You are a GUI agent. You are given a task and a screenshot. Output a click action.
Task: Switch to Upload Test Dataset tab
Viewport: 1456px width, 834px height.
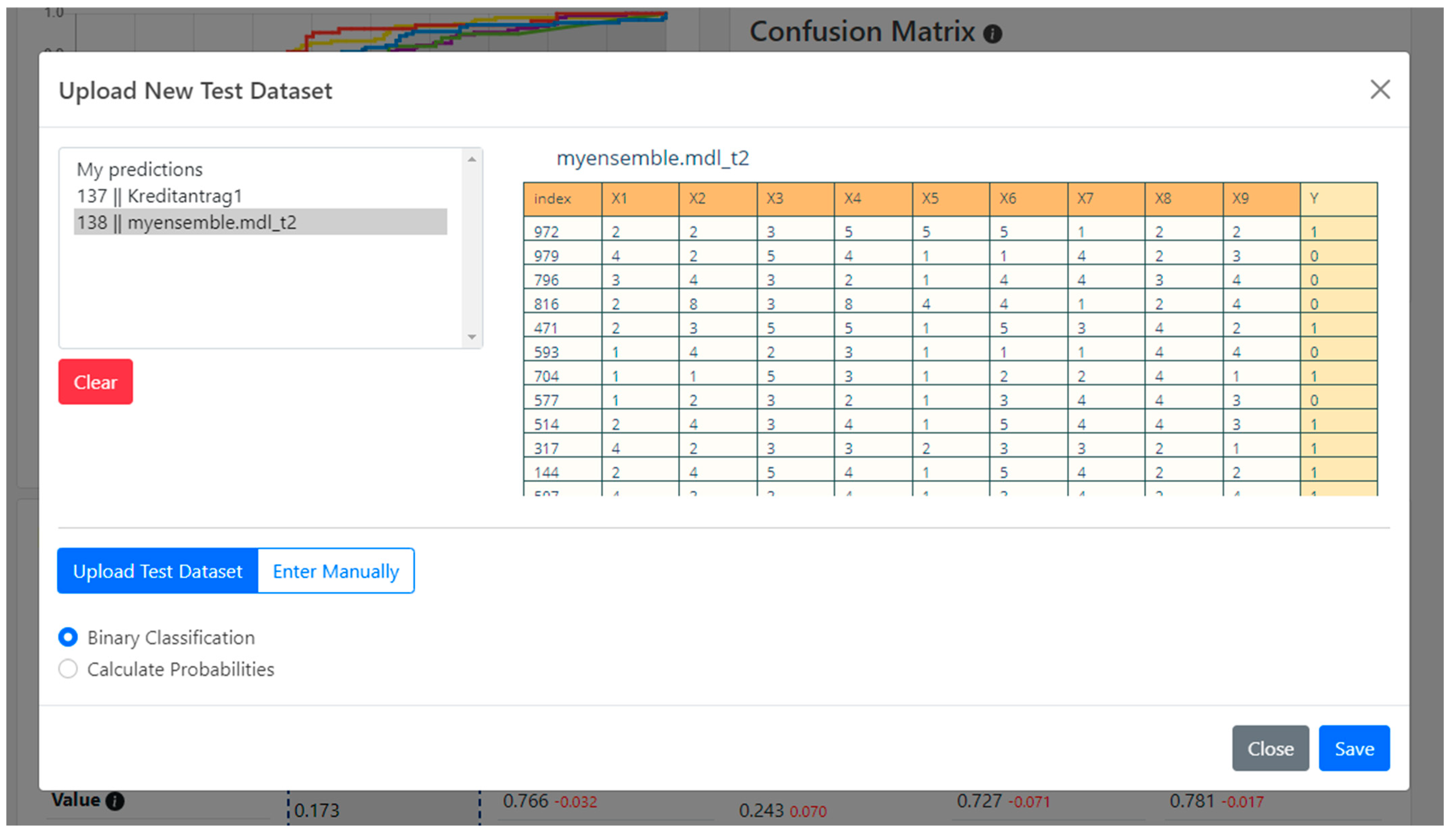click(x=158, y=571)
